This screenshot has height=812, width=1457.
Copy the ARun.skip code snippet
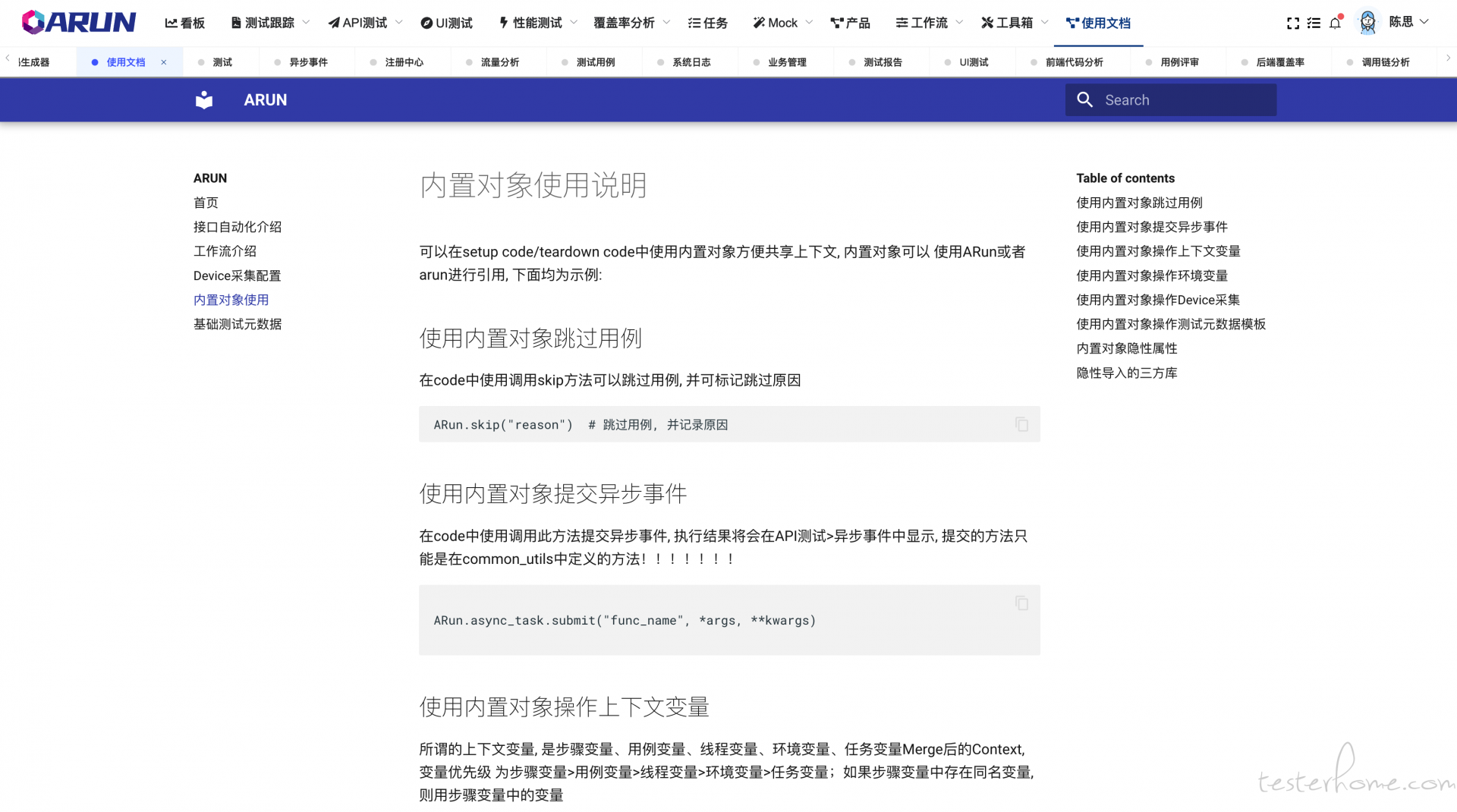click(1021, 424)
